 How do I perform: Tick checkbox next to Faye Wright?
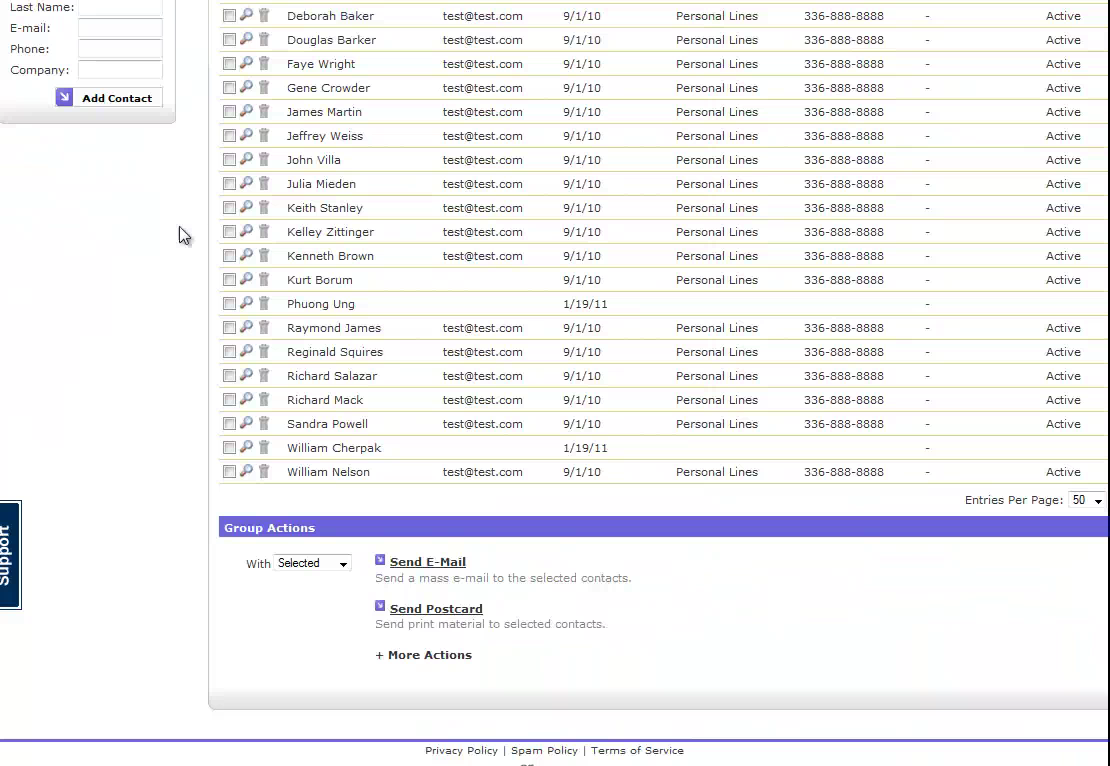coord(229,64)
